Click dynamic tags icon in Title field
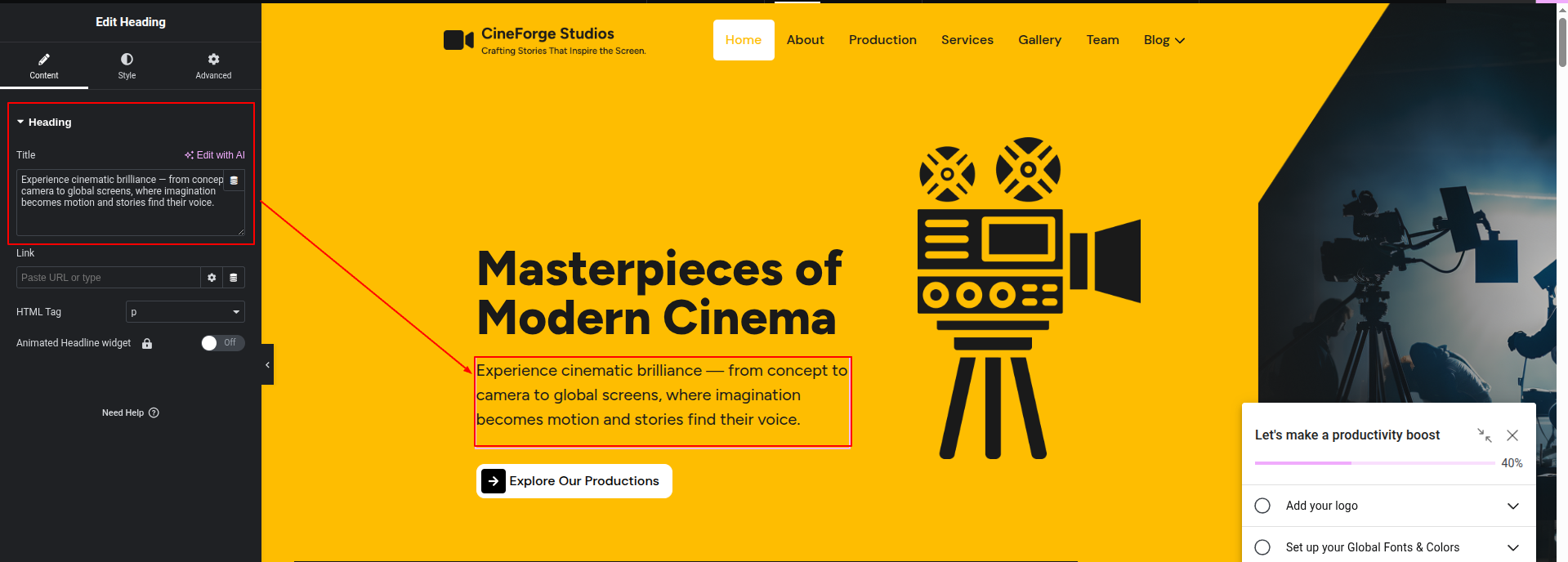The width and height of the screenshot is (1568, 562). 234,181
